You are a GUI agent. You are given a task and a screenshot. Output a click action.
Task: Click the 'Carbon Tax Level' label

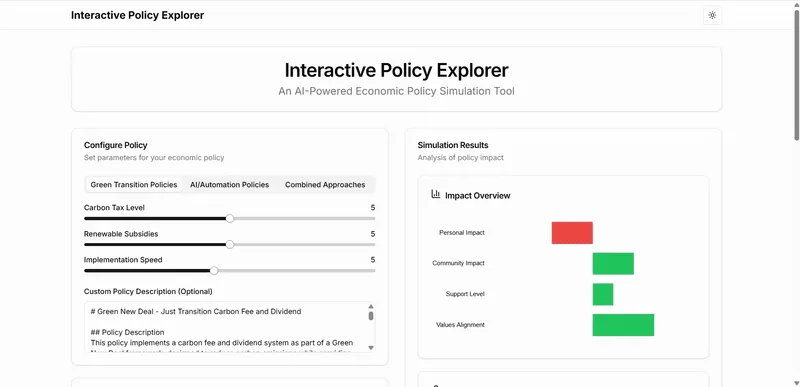tap(114, 208)
